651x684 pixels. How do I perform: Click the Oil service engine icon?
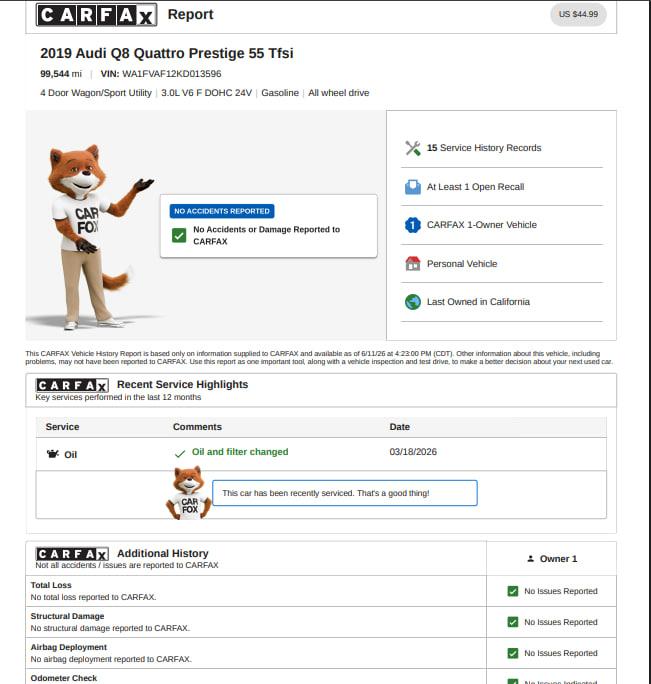53,454
